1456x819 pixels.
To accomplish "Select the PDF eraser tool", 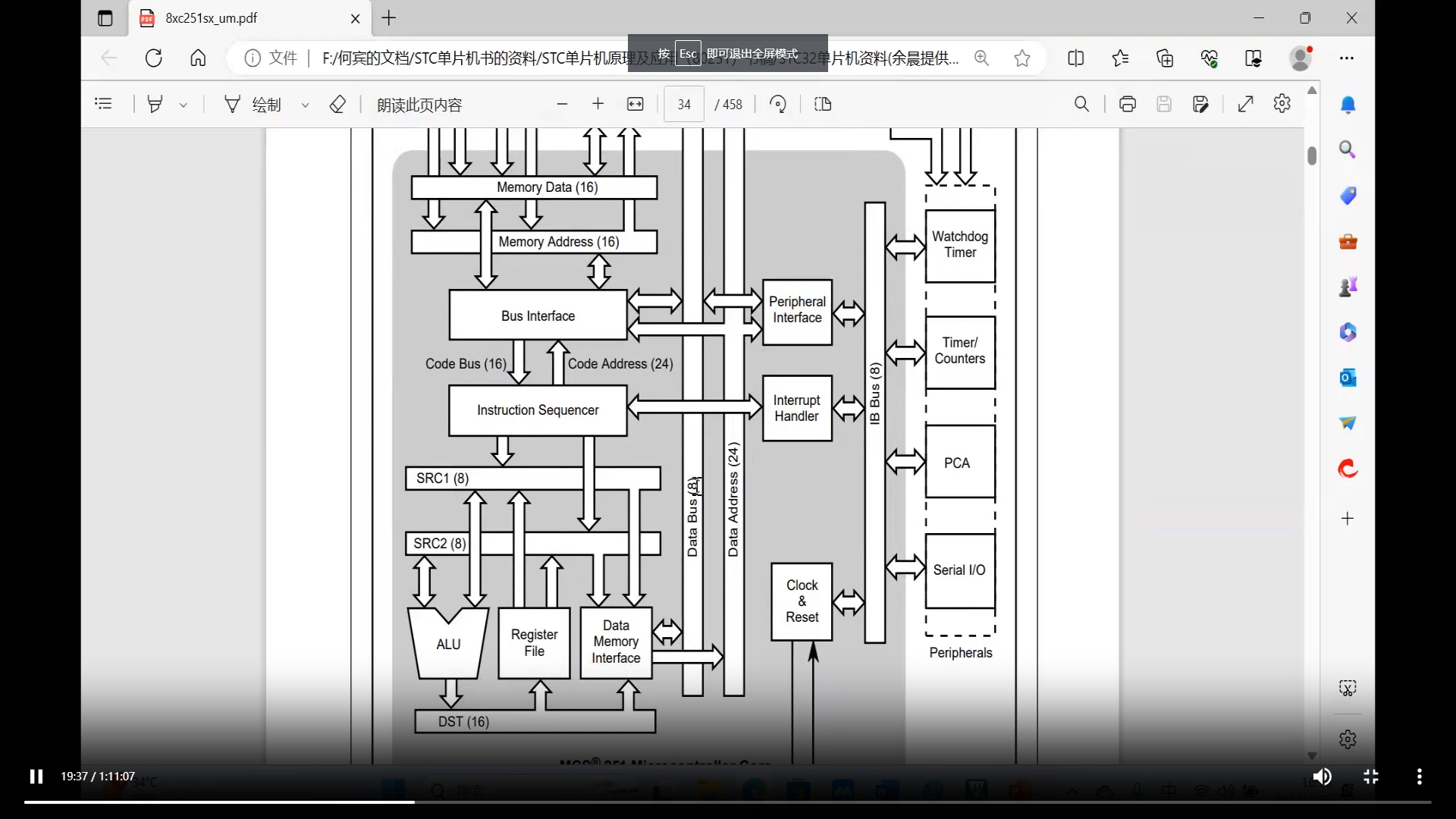I will [x=337, y=104].
